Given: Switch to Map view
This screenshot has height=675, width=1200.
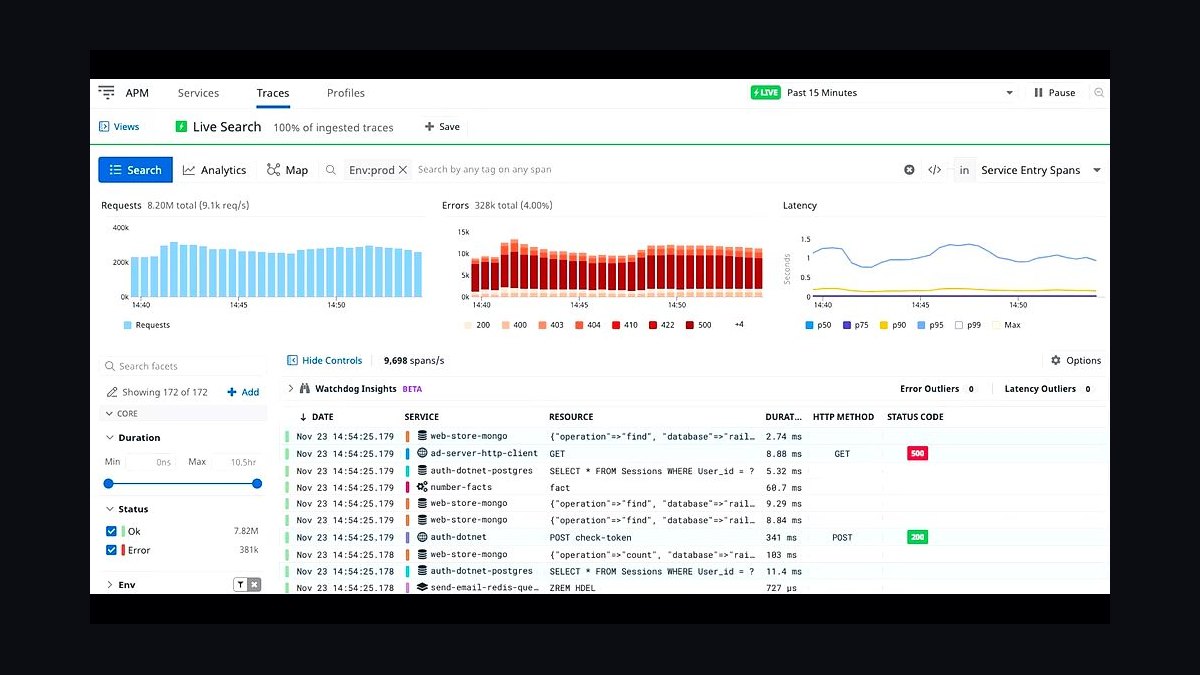Looking at the screenshot, I should tap(287, 170).
